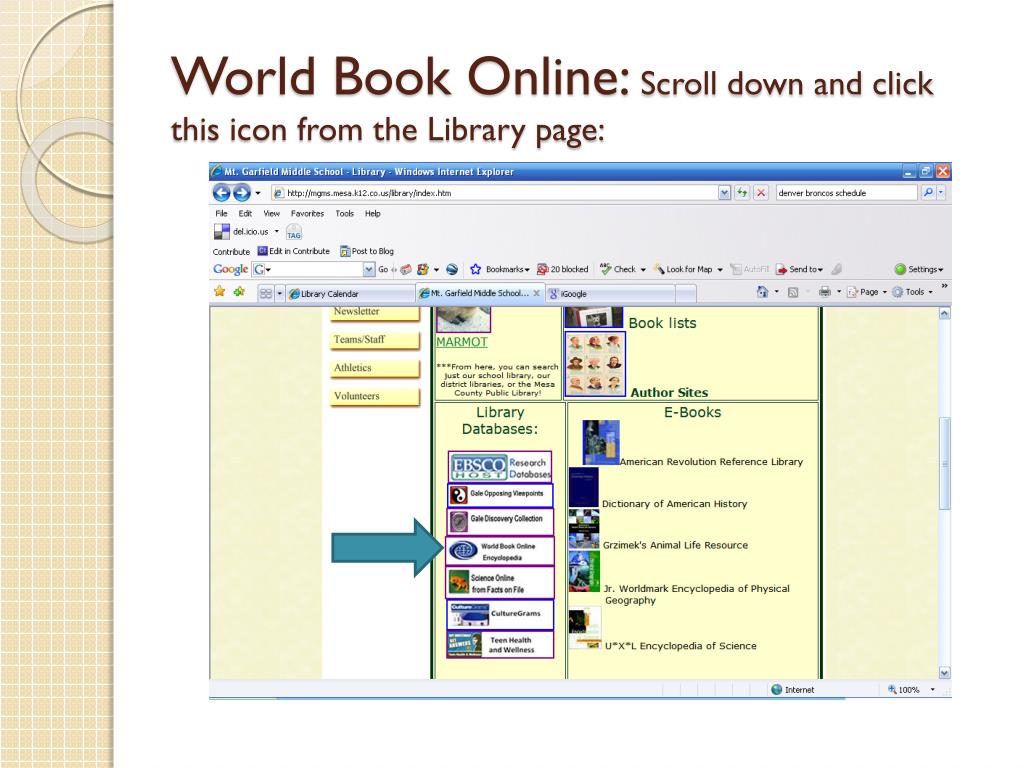Click the browser Forward arrow button
The image size is (1024, 768).
pos(242,193)
